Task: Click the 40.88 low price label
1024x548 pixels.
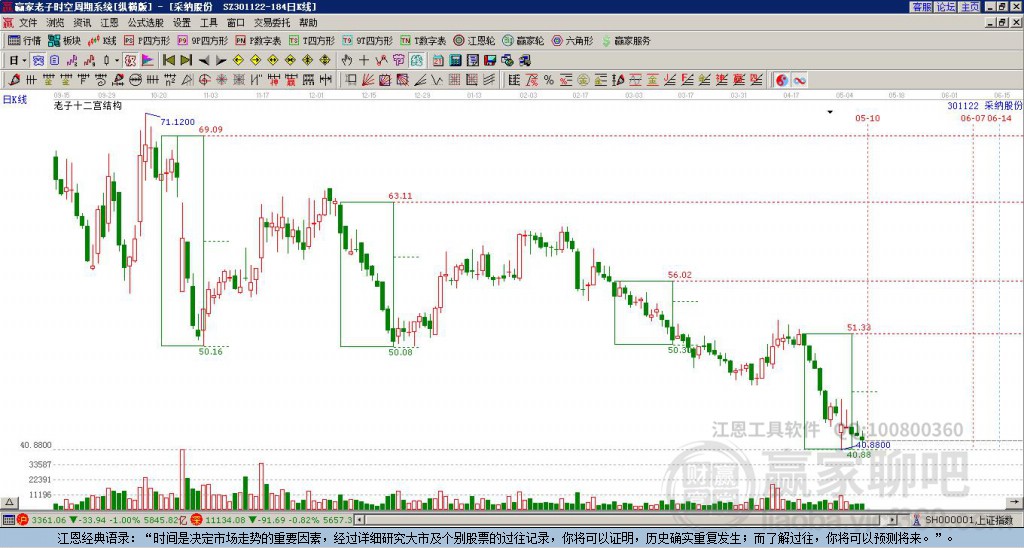Action: coord(859,455)
